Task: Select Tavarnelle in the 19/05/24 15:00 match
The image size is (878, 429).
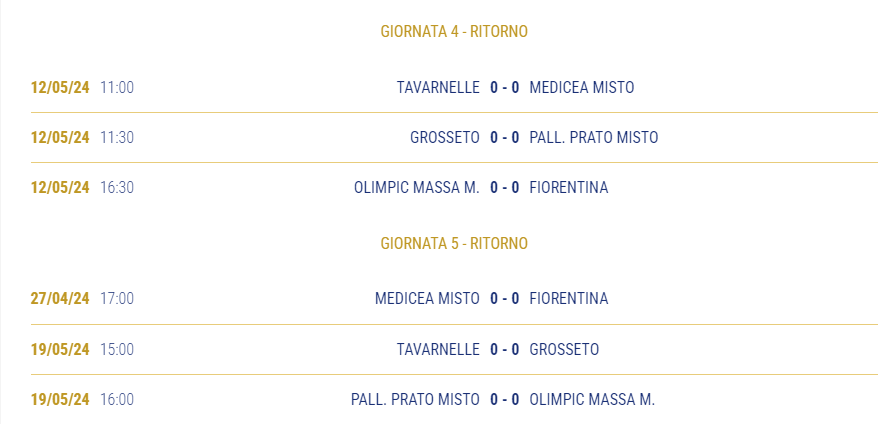Action: tap(438, 349)
